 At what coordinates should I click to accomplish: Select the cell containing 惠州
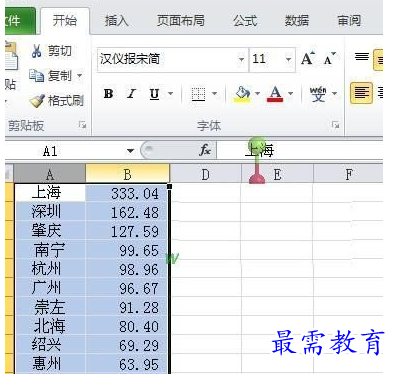point(50,364)
